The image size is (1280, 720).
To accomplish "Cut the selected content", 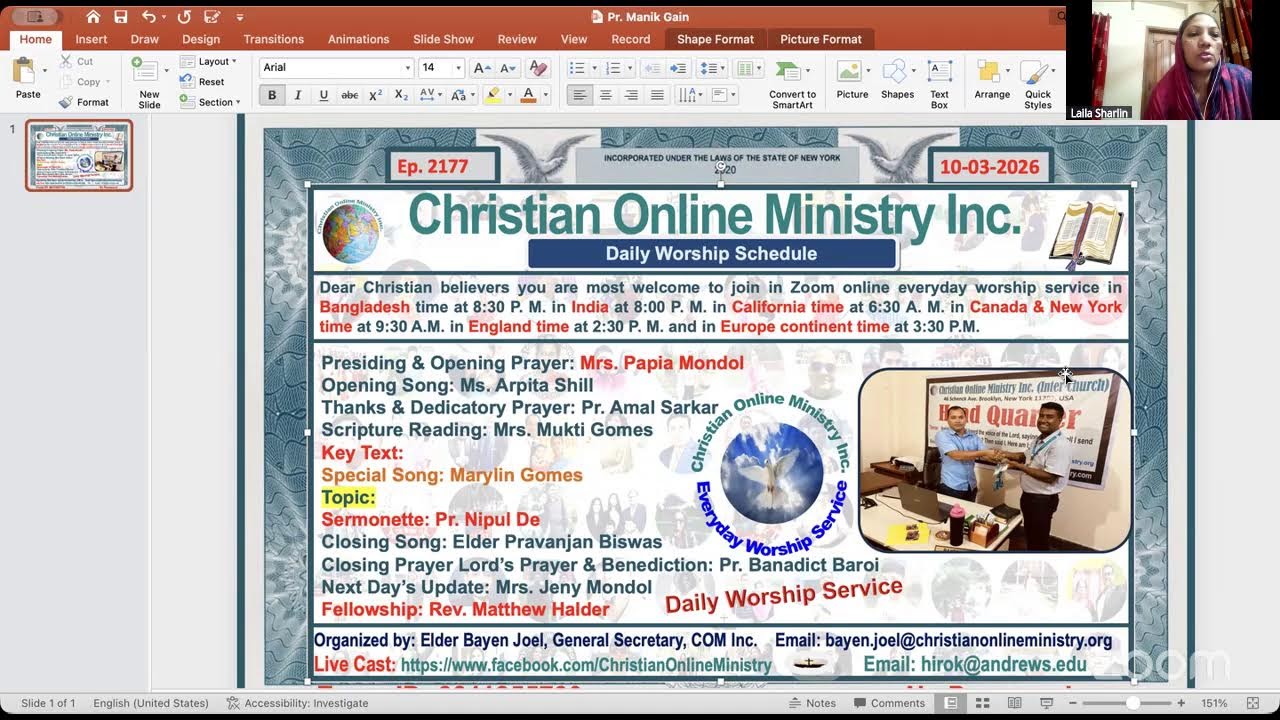I will (77, 61).
